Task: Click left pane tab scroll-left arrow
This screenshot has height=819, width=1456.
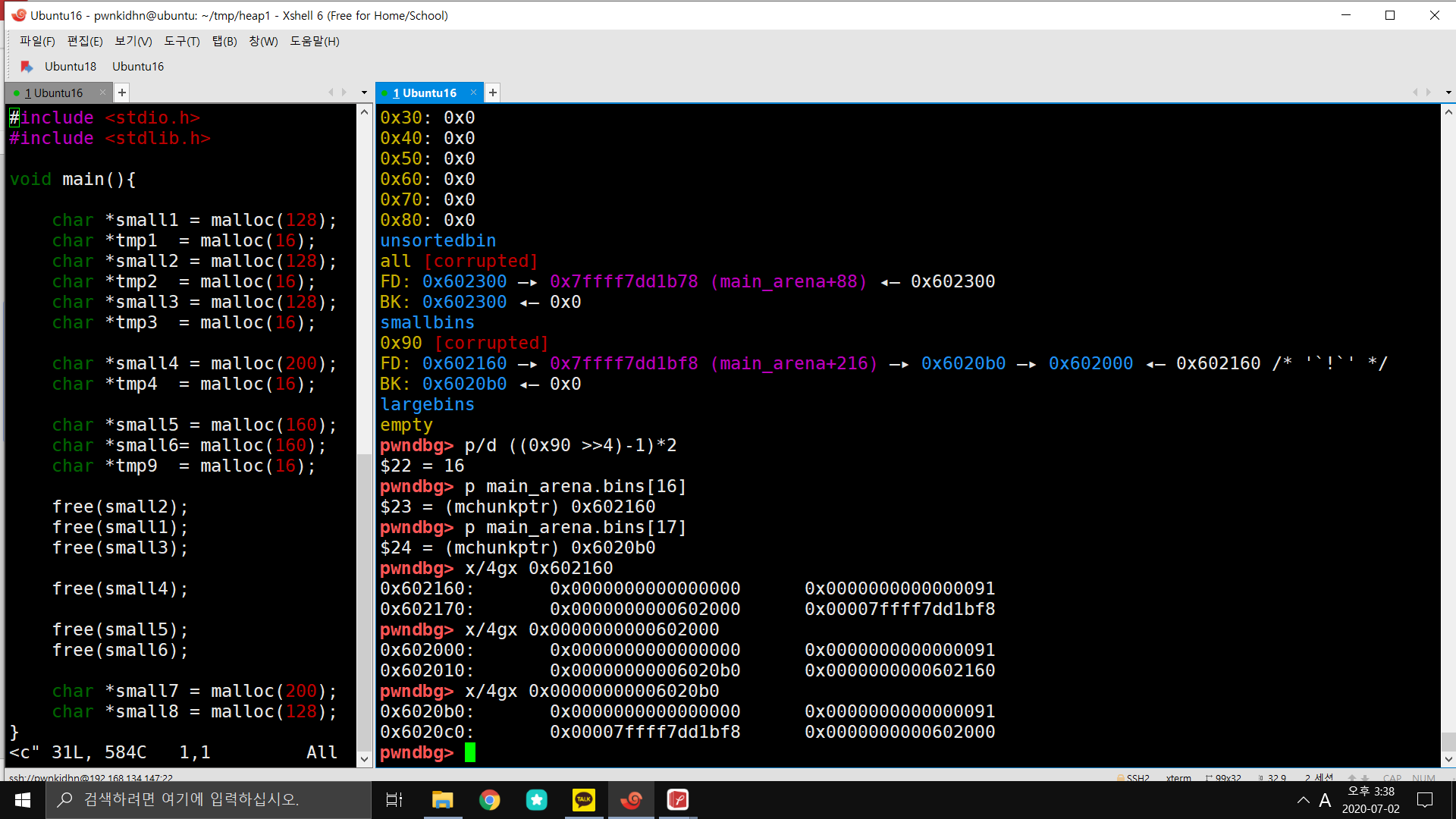Action: [x=331, y=93]
